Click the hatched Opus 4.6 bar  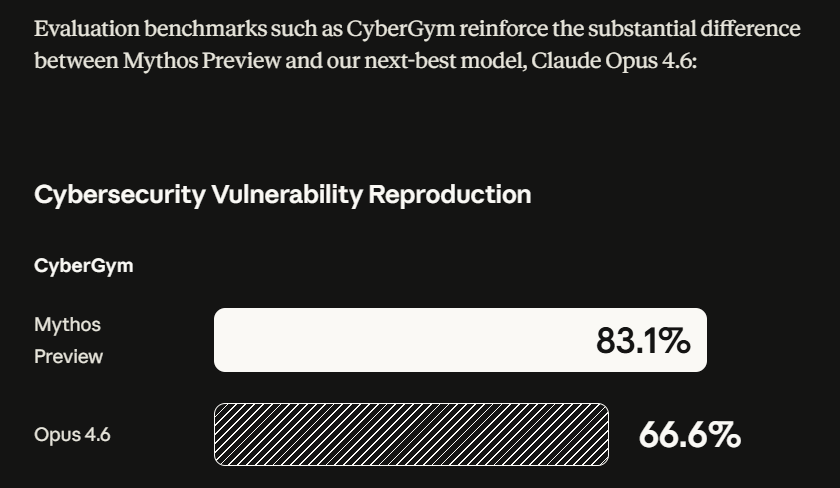tap(411, 435)
